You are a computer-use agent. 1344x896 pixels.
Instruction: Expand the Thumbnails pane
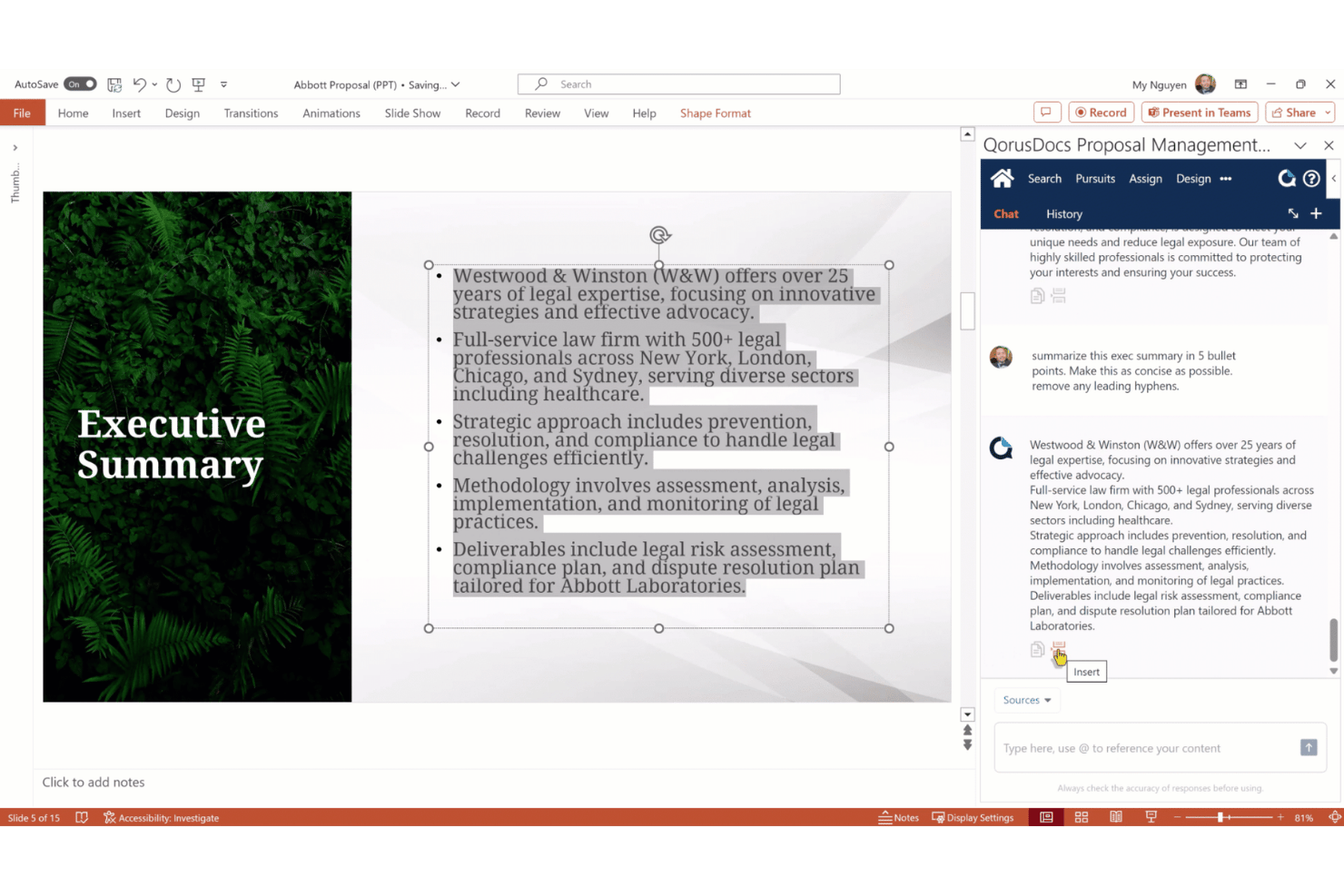click(x=15, y=148)
